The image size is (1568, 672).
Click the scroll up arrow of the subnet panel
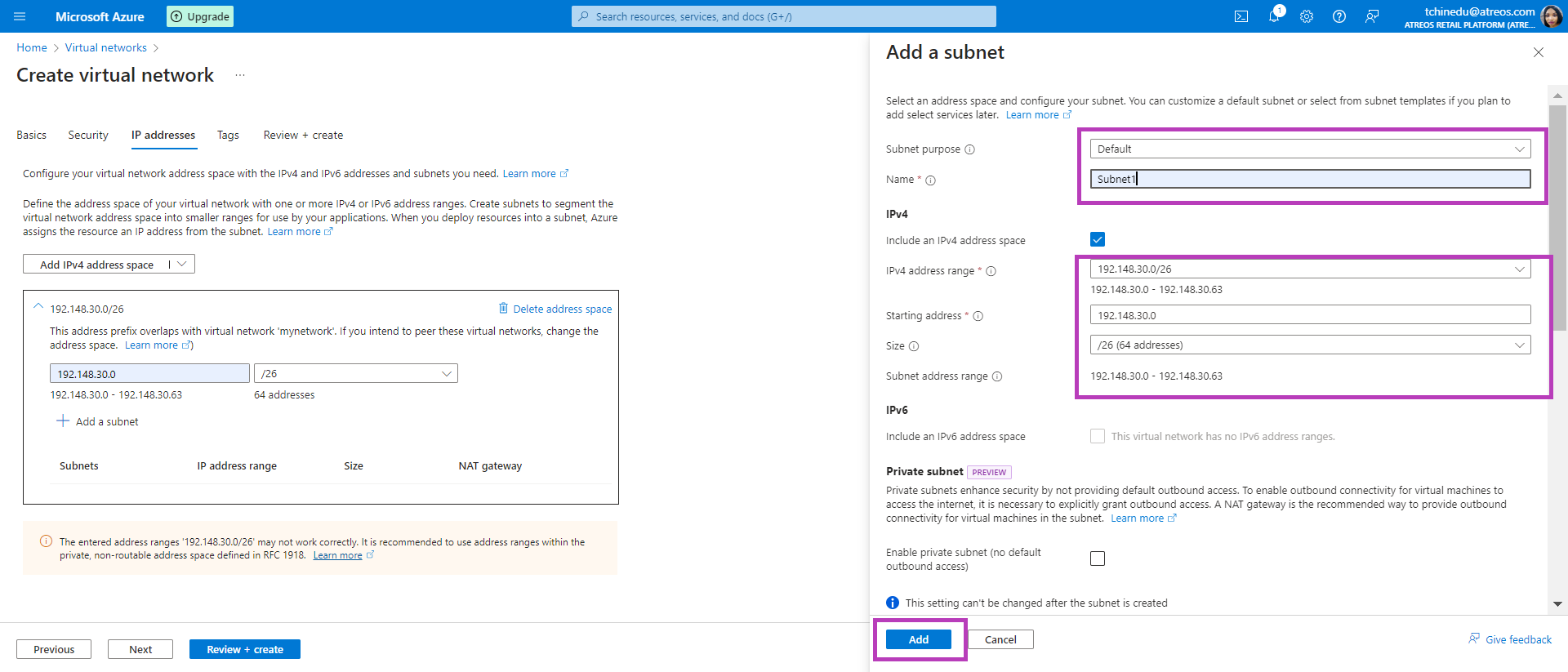tap(1557, 95)
